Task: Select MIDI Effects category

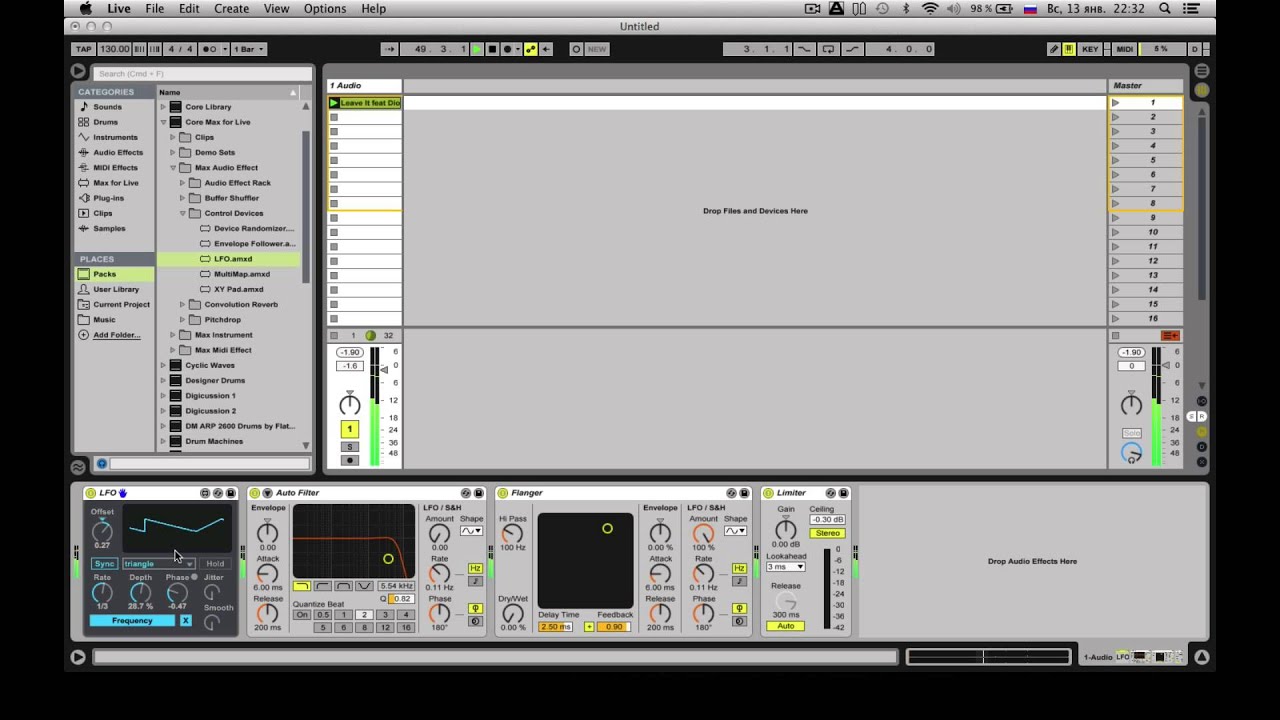Action: click(x=115, y=167)
